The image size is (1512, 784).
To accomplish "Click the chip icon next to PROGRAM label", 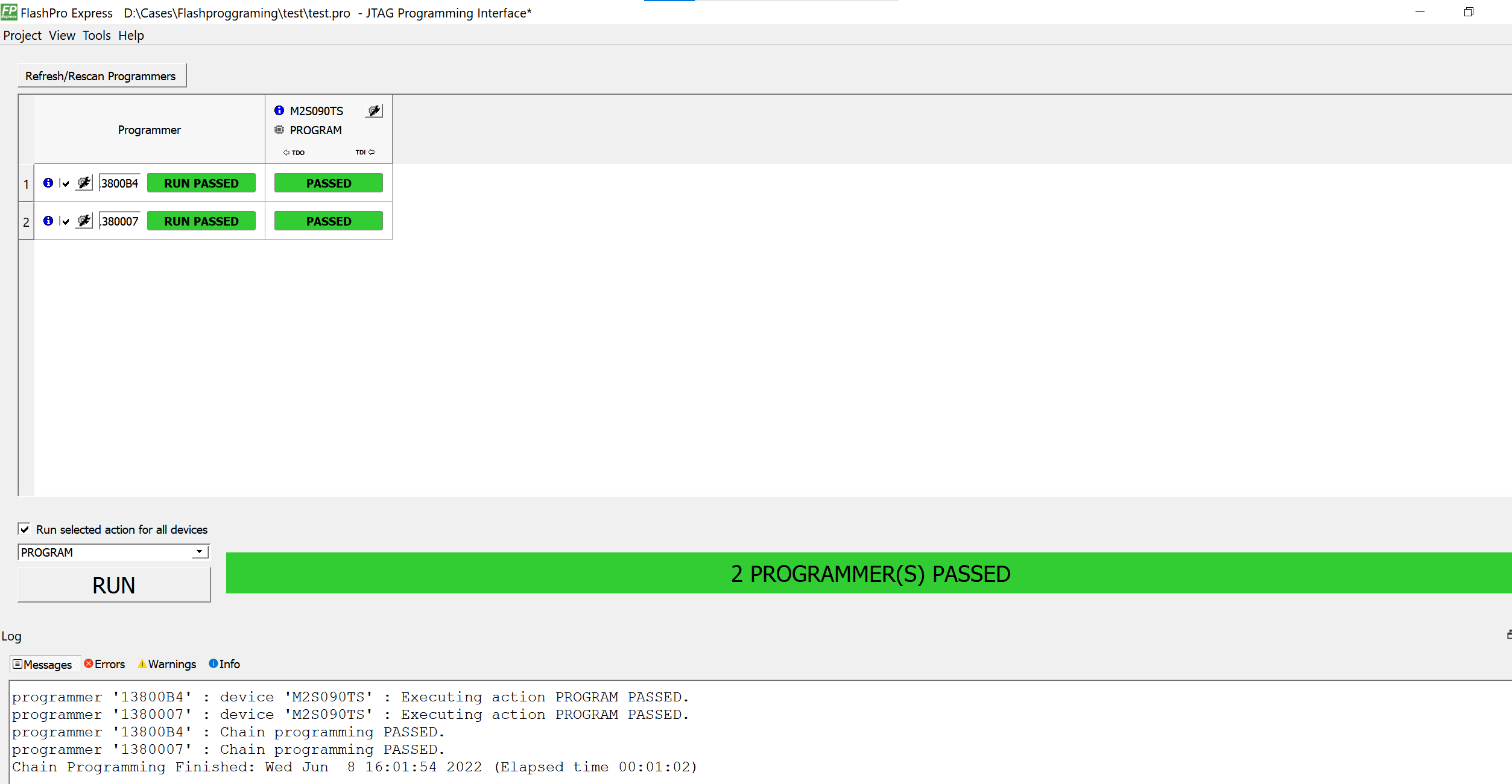I will pos(278,130).
